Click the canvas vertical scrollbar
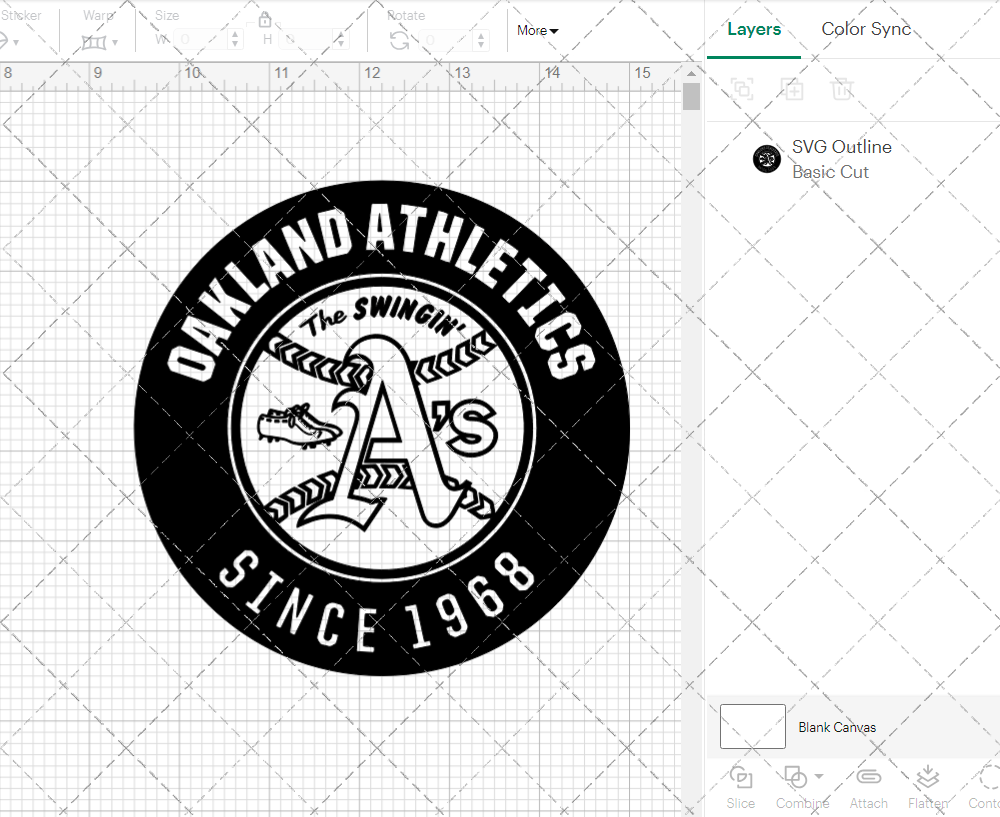Viewport: 1000px width, 817px height. point(691,95)
